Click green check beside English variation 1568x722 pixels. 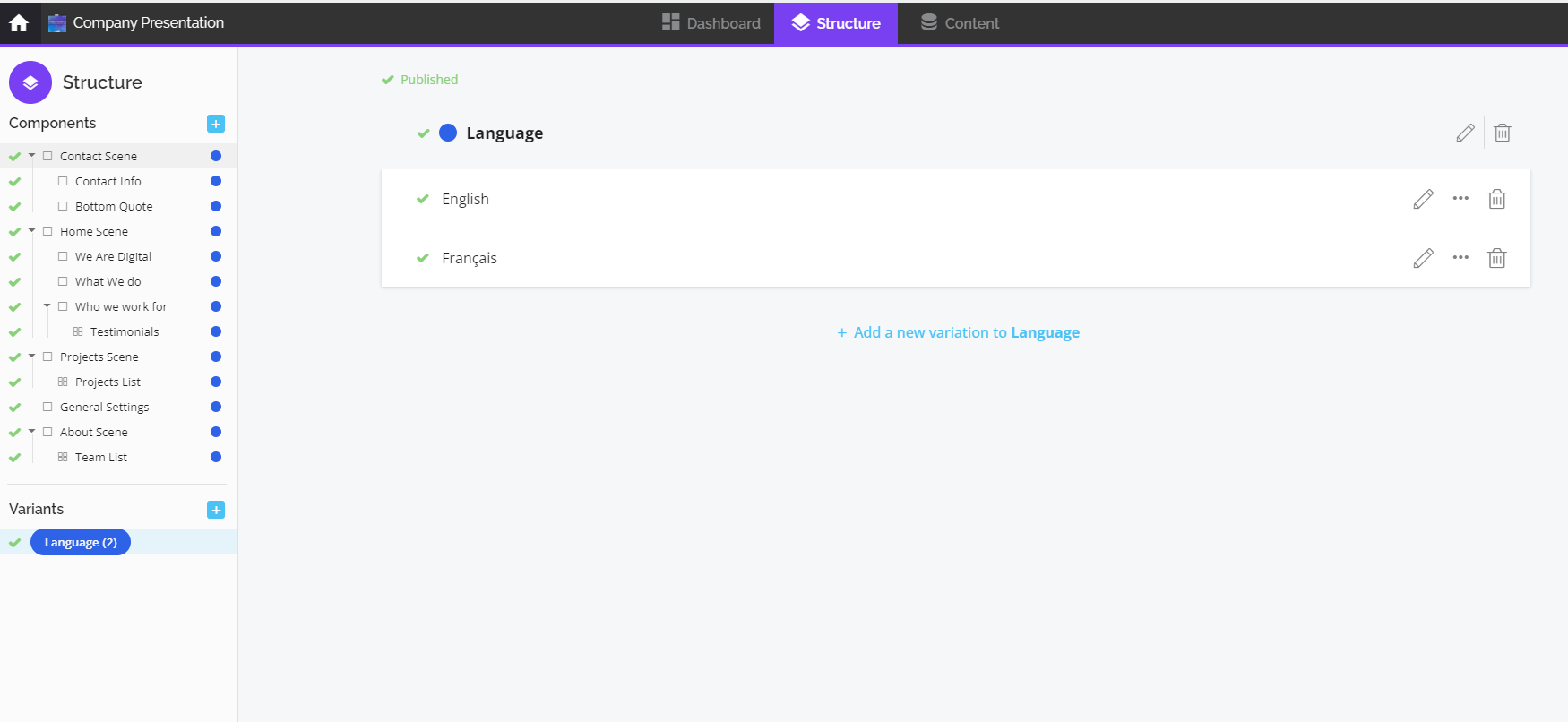(423, 199)
